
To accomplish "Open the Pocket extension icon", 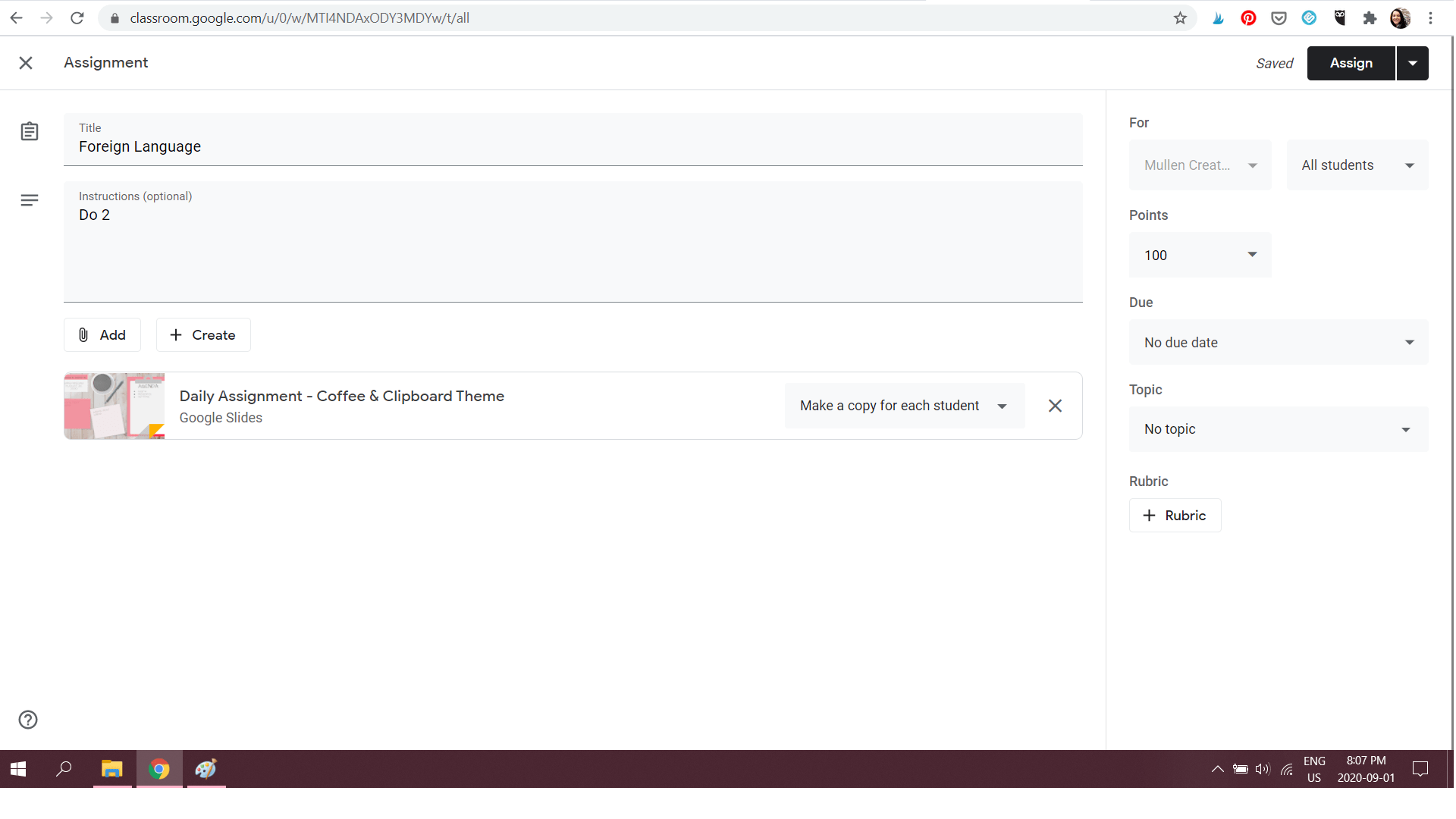I will (1279, 17).
